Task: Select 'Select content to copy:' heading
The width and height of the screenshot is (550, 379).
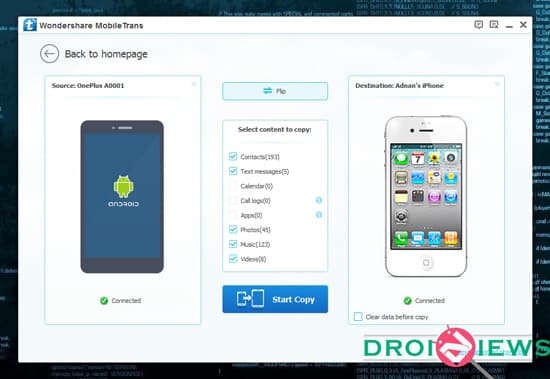Action: tap(275, 129)
